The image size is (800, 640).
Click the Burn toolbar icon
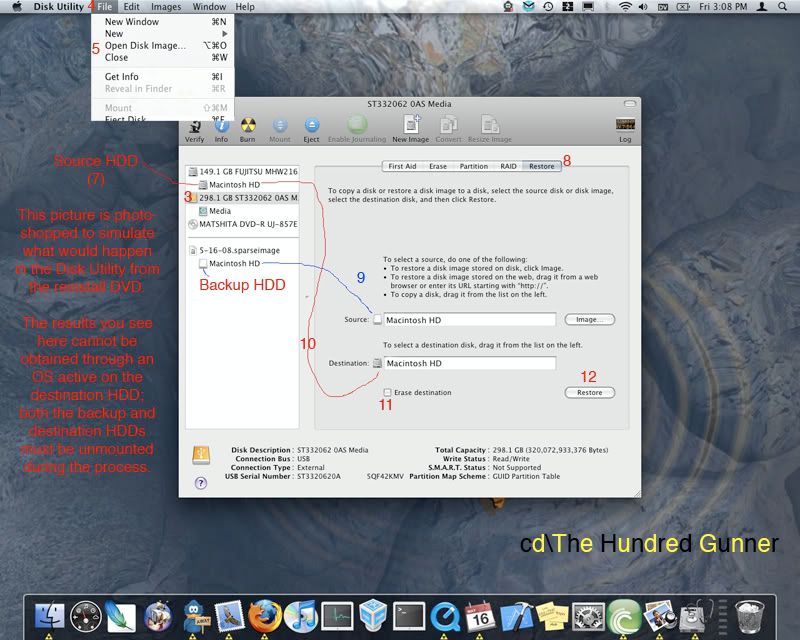point(247,131)
